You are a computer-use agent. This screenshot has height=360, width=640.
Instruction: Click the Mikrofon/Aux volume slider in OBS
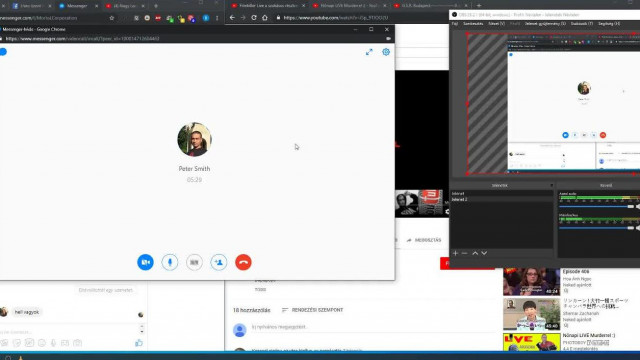click(597, 228)
